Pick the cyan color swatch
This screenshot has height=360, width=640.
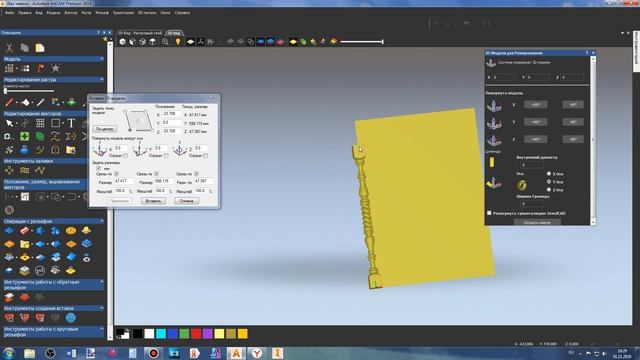click(161, 334)
